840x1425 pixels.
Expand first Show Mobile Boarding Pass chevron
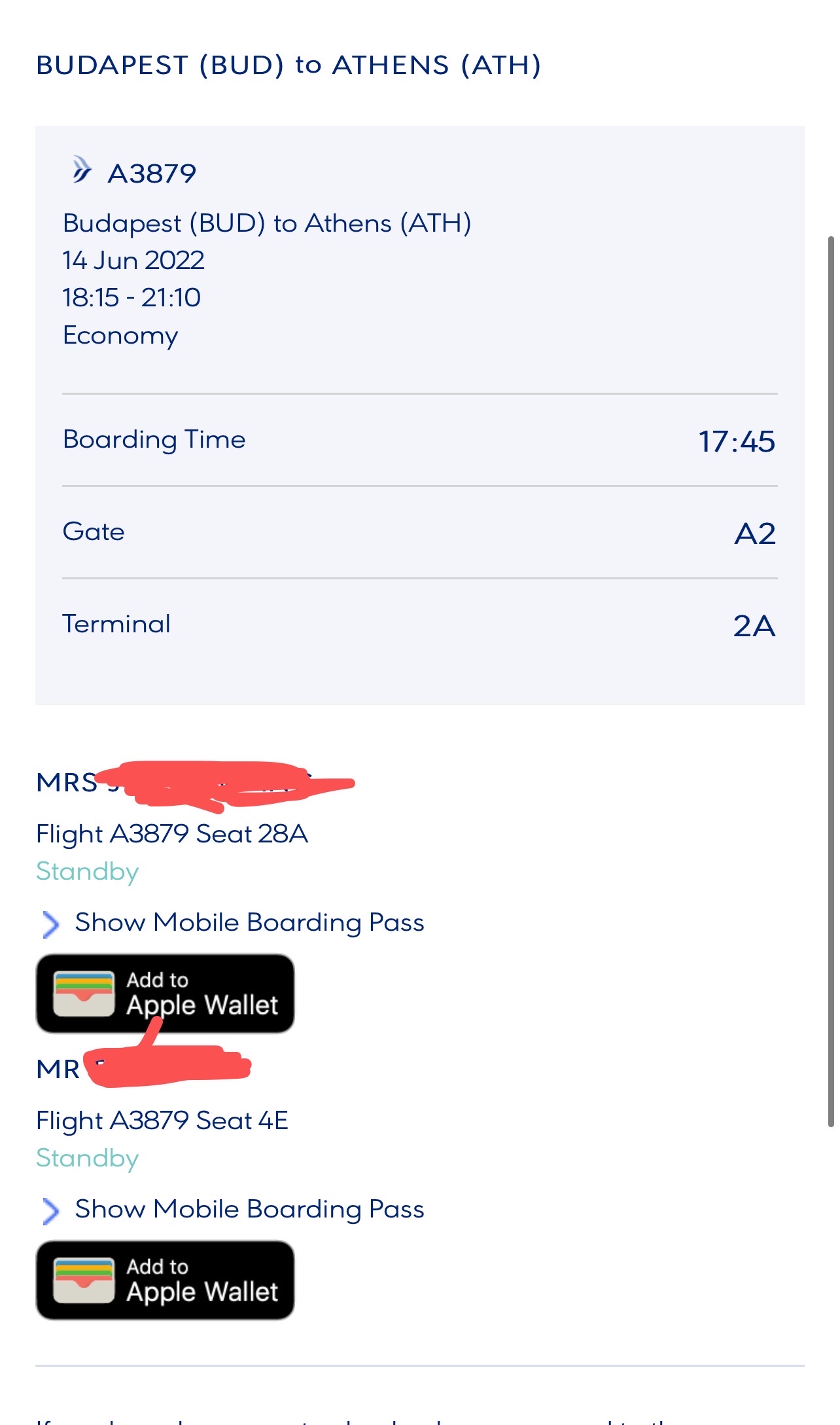pos(50,924)
